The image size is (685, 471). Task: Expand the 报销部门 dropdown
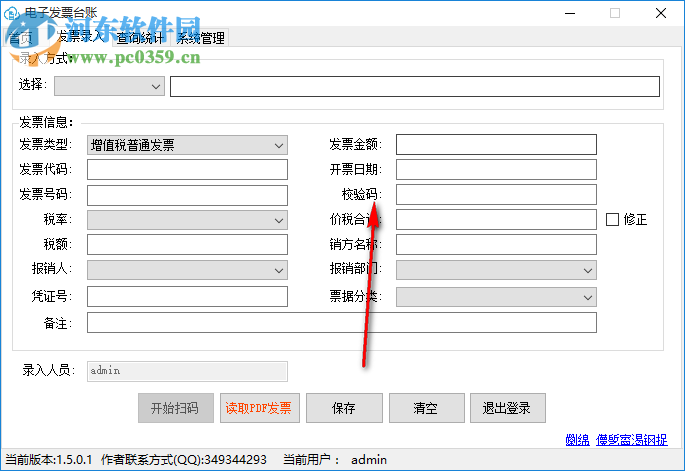496,270
